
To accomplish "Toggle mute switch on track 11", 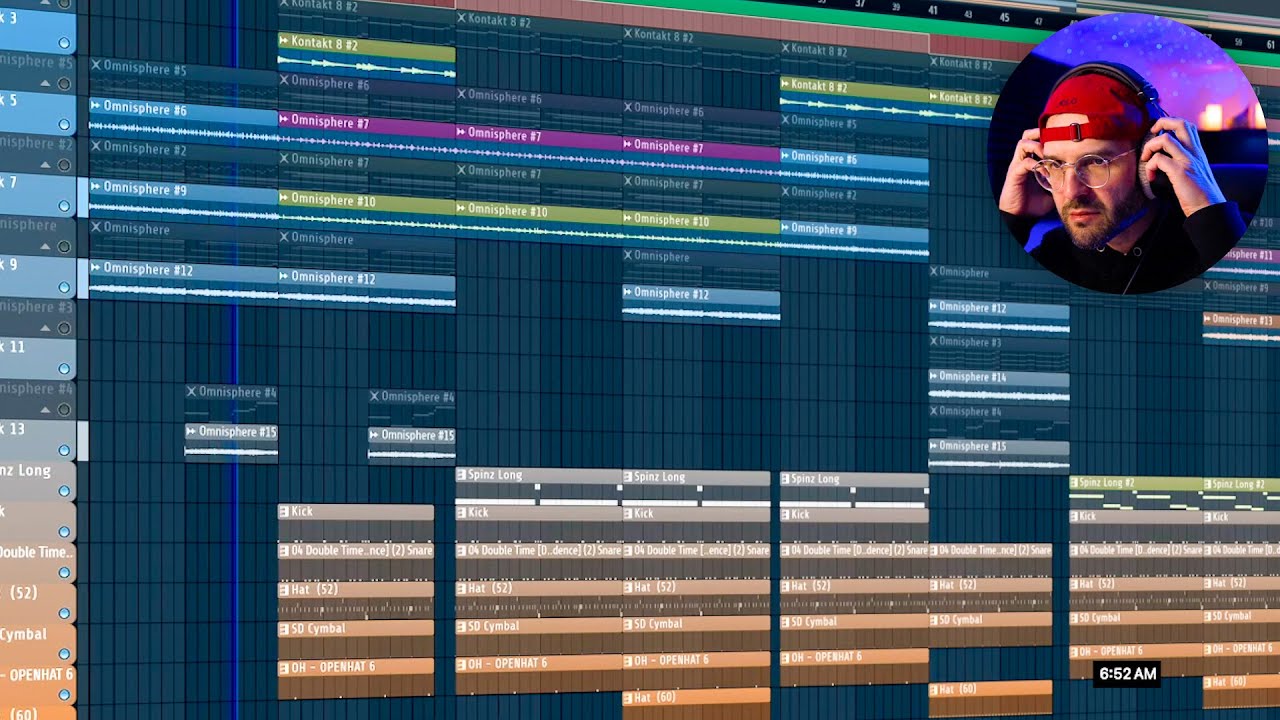I will click(64, 369).
